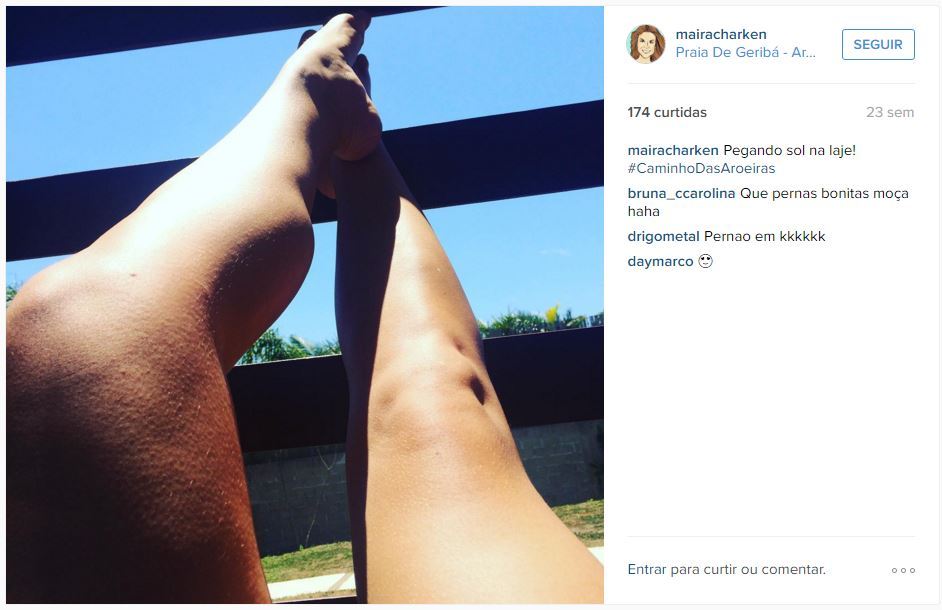Open the #CaminhoDasAroeiras hashtag
This screenshot has width=942, height=610.
point(701,168)
